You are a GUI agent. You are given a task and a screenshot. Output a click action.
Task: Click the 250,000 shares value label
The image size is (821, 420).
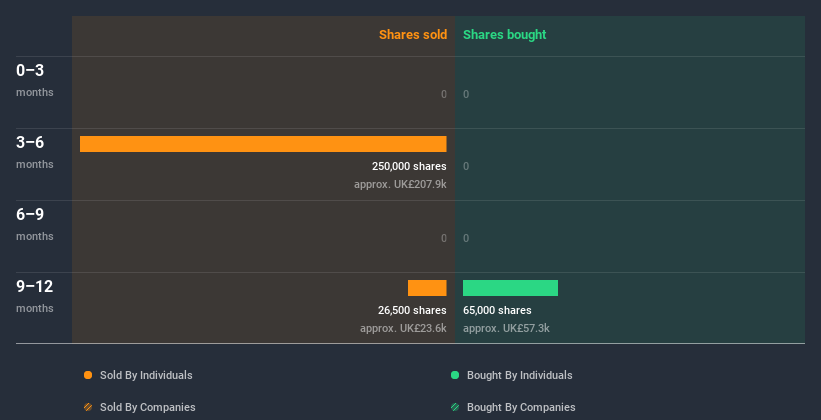[x=408, y=166]
